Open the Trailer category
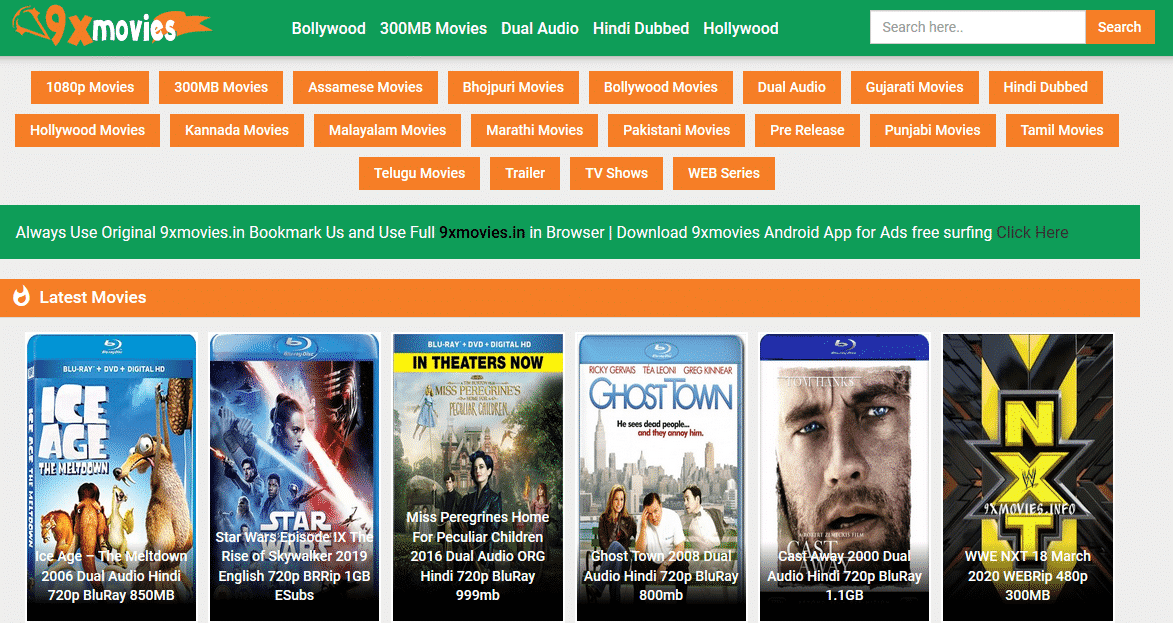Image resolution: width=1173 pixels, height=623 pixels. (524, 174)
